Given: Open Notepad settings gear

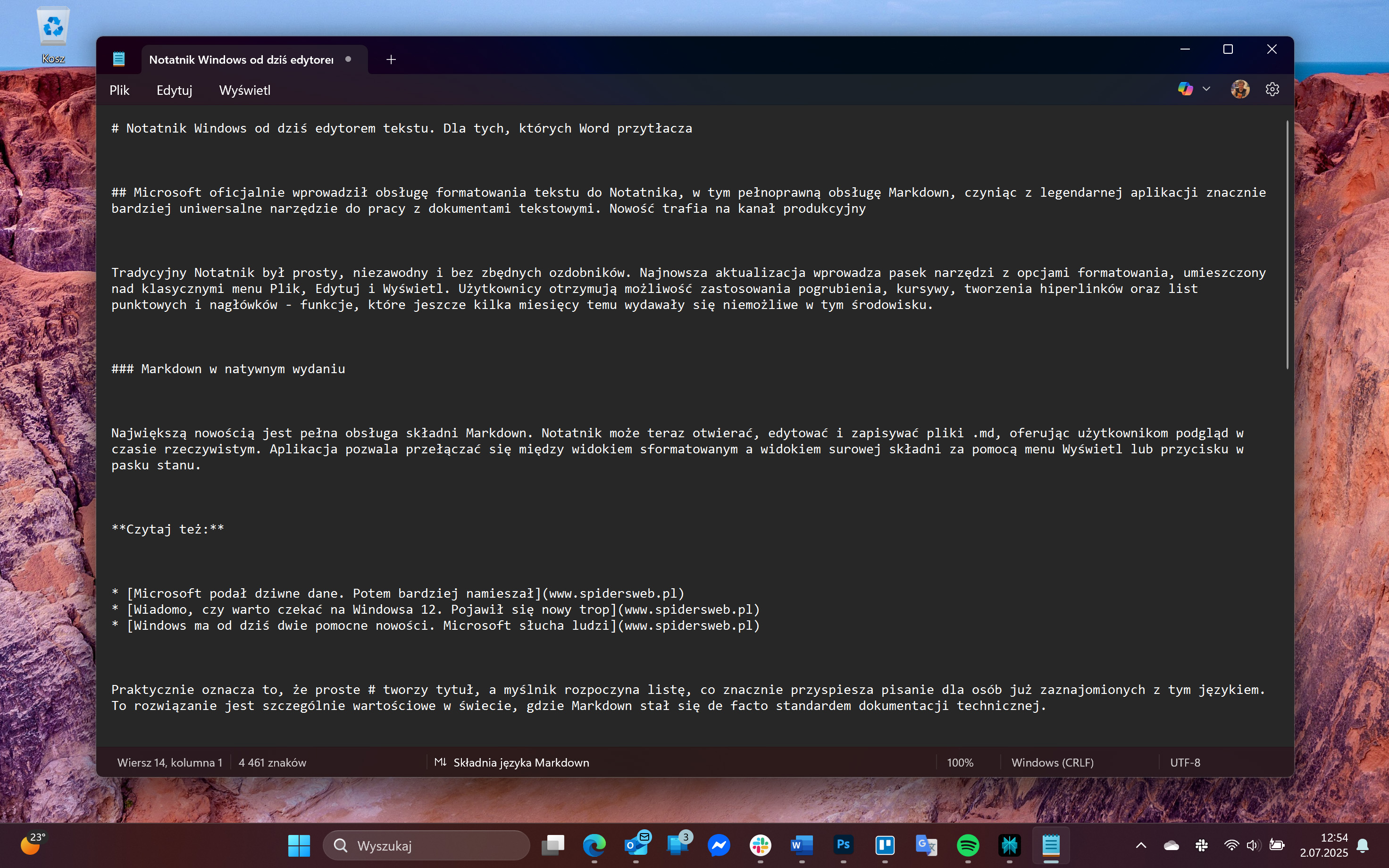Looking at the screenshot, I should click(x=1272, y=89).
